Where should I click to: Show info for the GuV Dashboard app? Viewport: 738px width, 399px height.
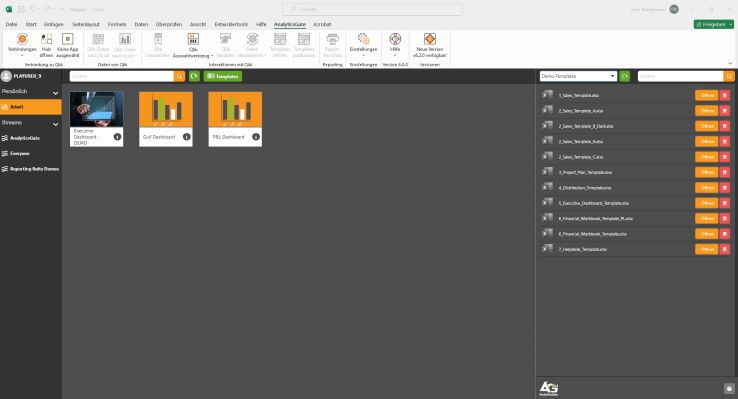[186, 136]
